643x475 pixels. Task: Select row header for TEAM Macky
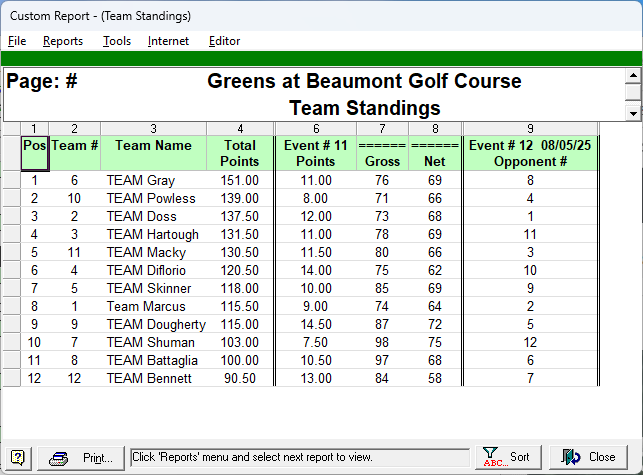10,253
